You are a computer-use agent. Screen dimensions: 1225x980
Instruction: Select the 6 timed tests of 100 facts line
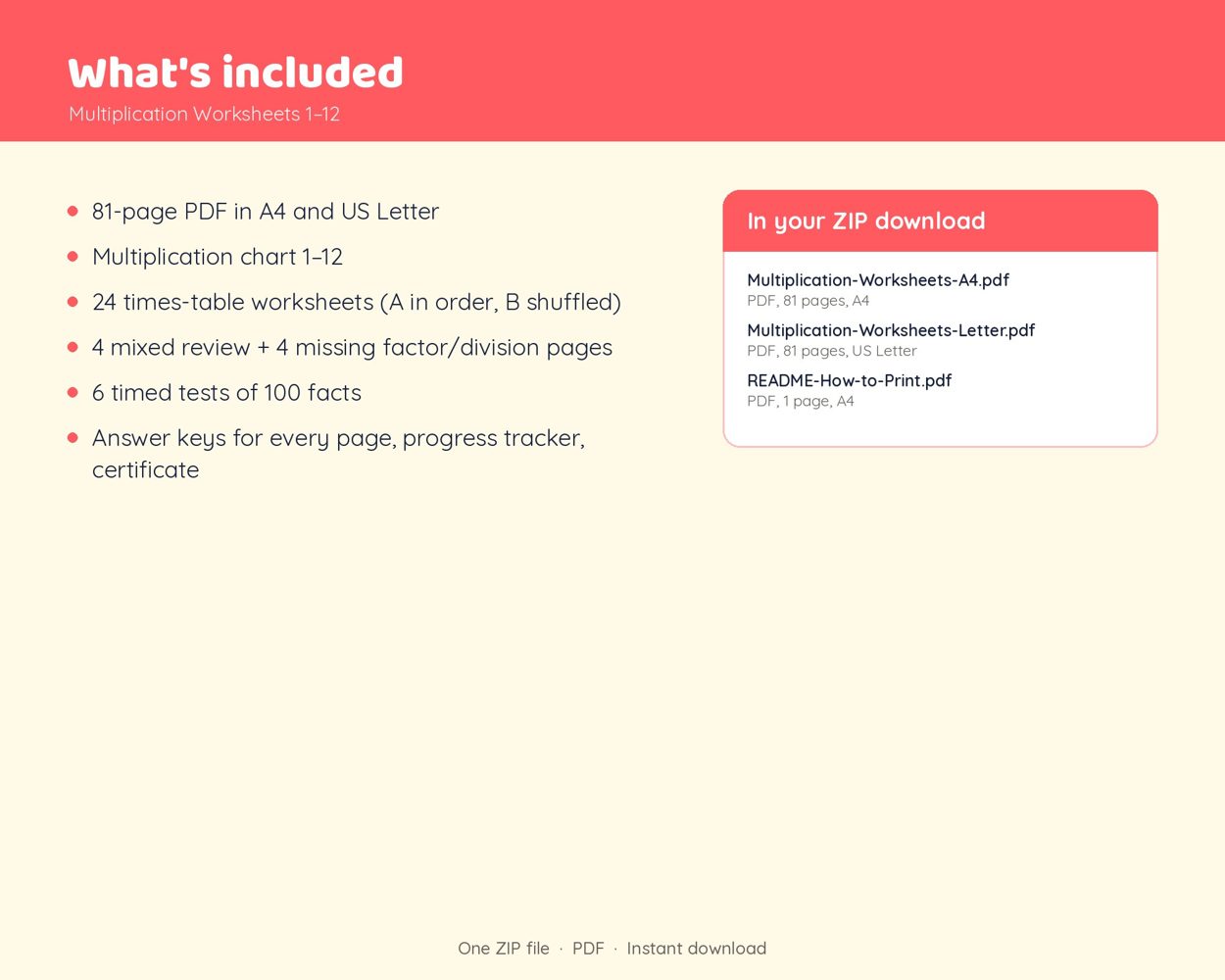226,393
